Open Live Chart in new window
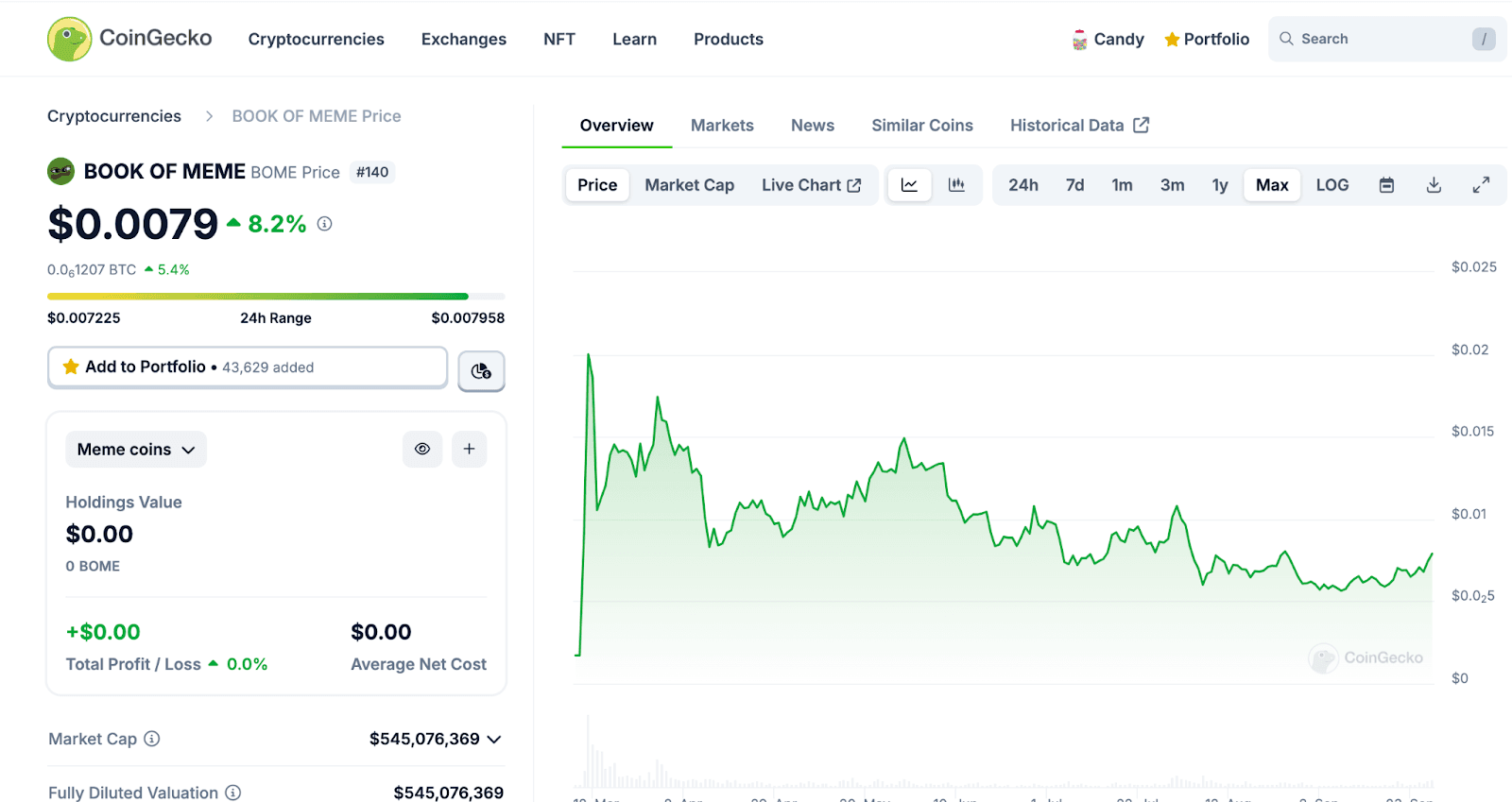 [x=812, y=185]
